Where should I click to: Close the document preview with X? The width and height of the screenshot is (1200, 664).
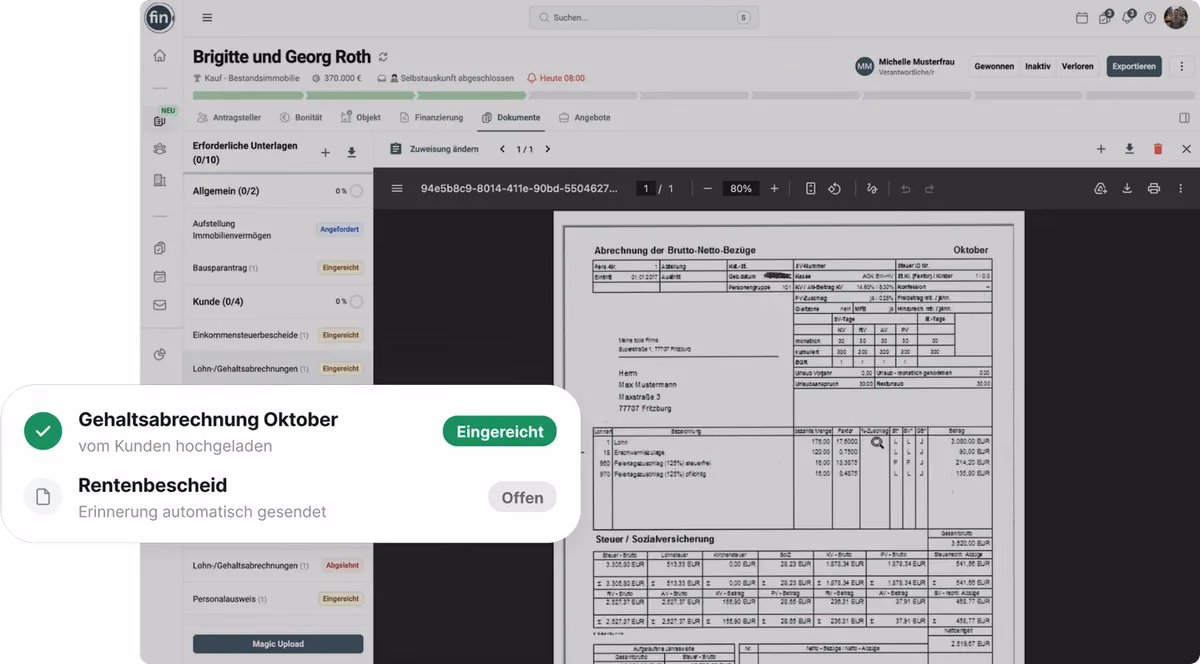(1186, 149)
